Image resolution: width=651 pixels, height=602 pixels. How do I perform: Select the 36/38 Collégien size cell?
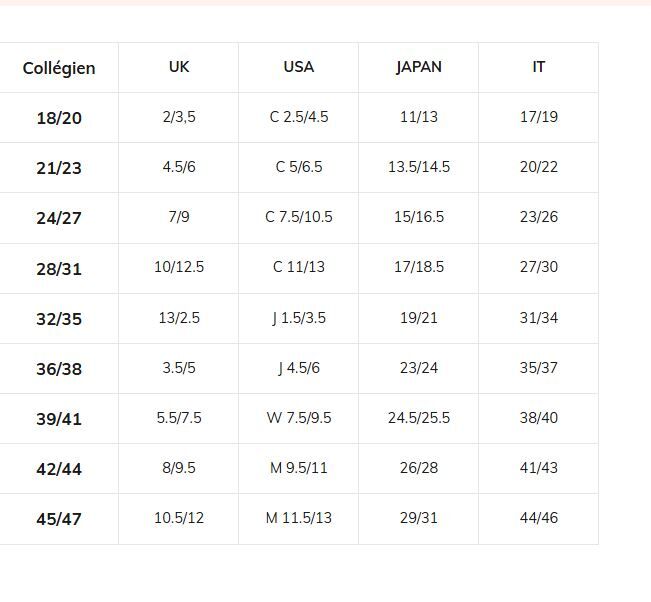59,369
